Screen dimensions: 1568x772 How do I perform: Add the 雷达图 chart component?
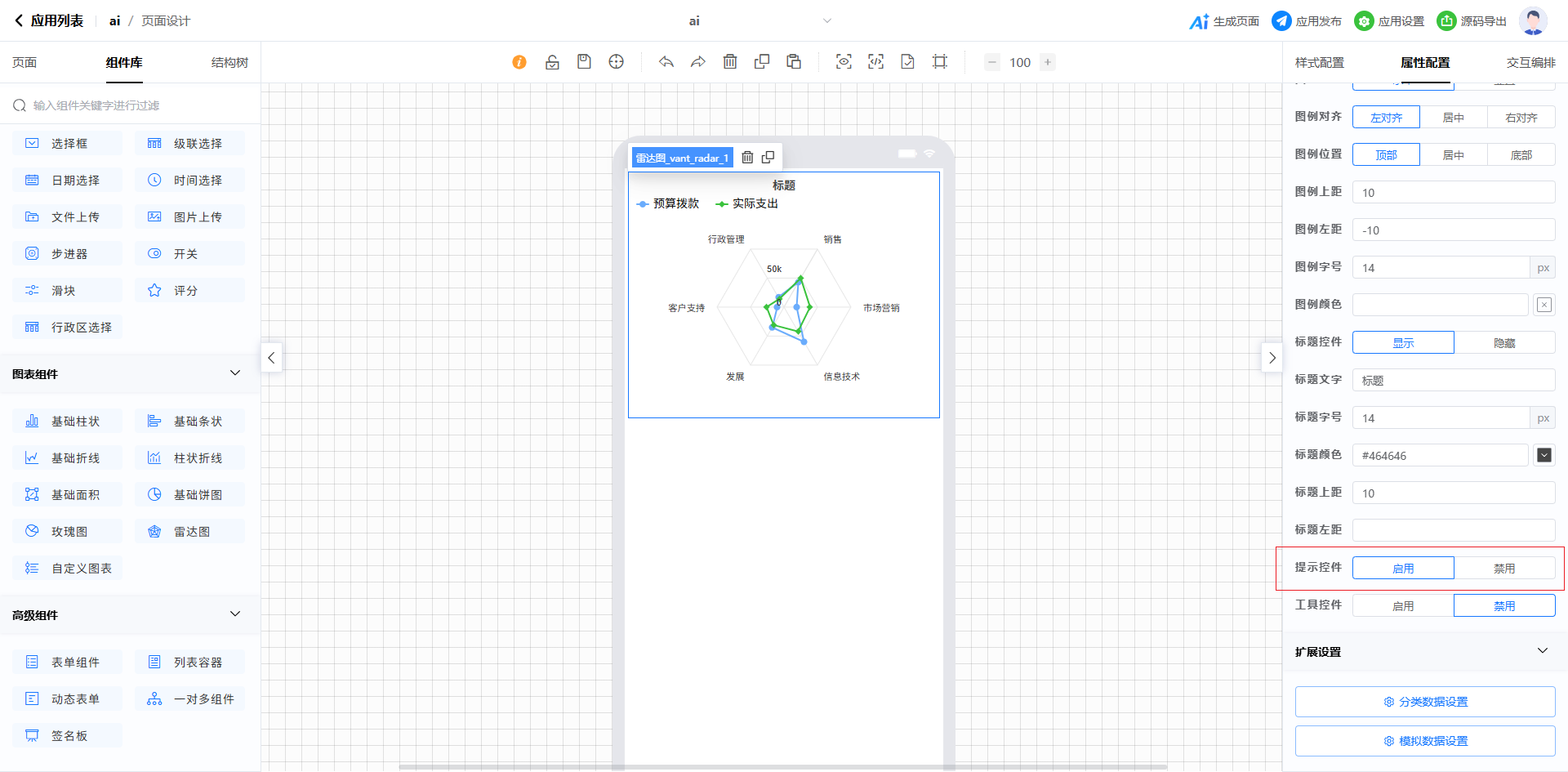189,532
